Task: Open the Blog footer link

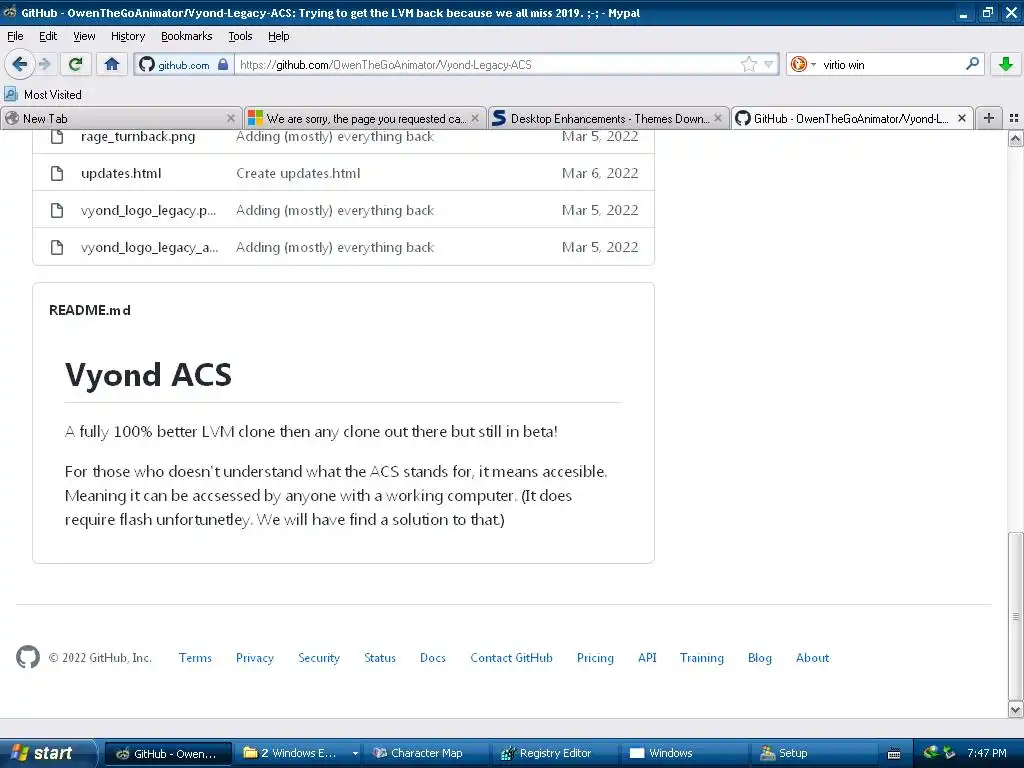Action: pyautogui.click(x=760, y=658)
